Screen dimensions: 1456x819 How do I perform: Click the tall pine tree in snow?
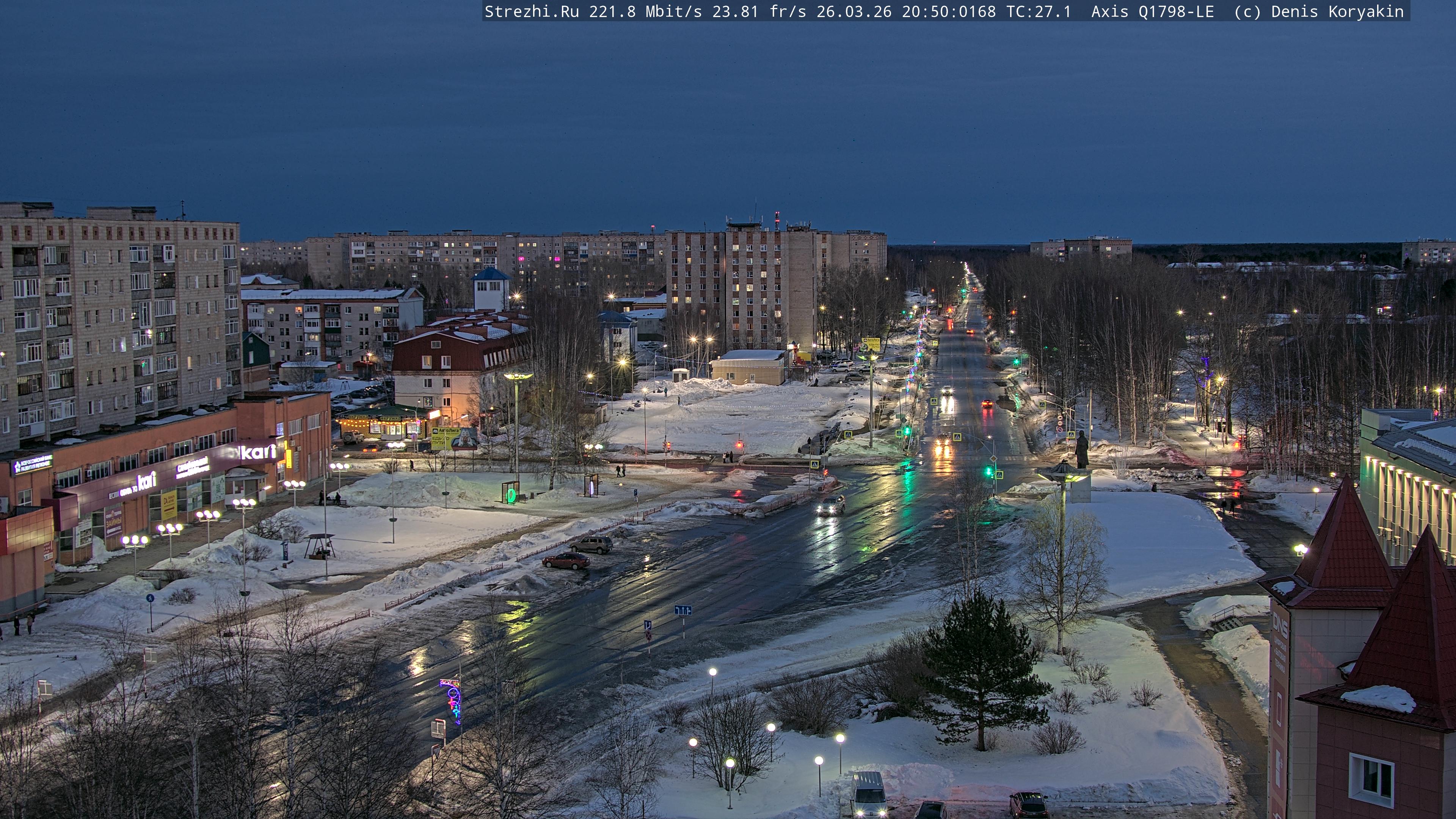coord(982,667)
